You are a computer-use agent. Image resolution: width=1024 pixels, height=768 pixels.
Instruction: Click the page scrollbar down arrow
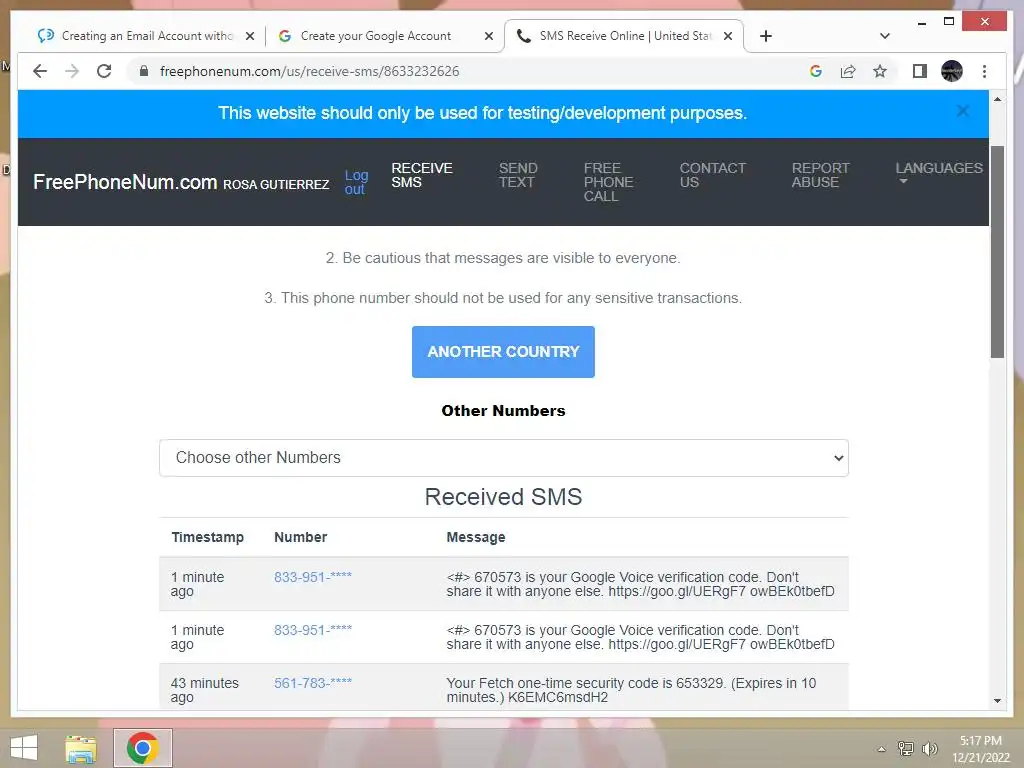click(x=997, y=701)
